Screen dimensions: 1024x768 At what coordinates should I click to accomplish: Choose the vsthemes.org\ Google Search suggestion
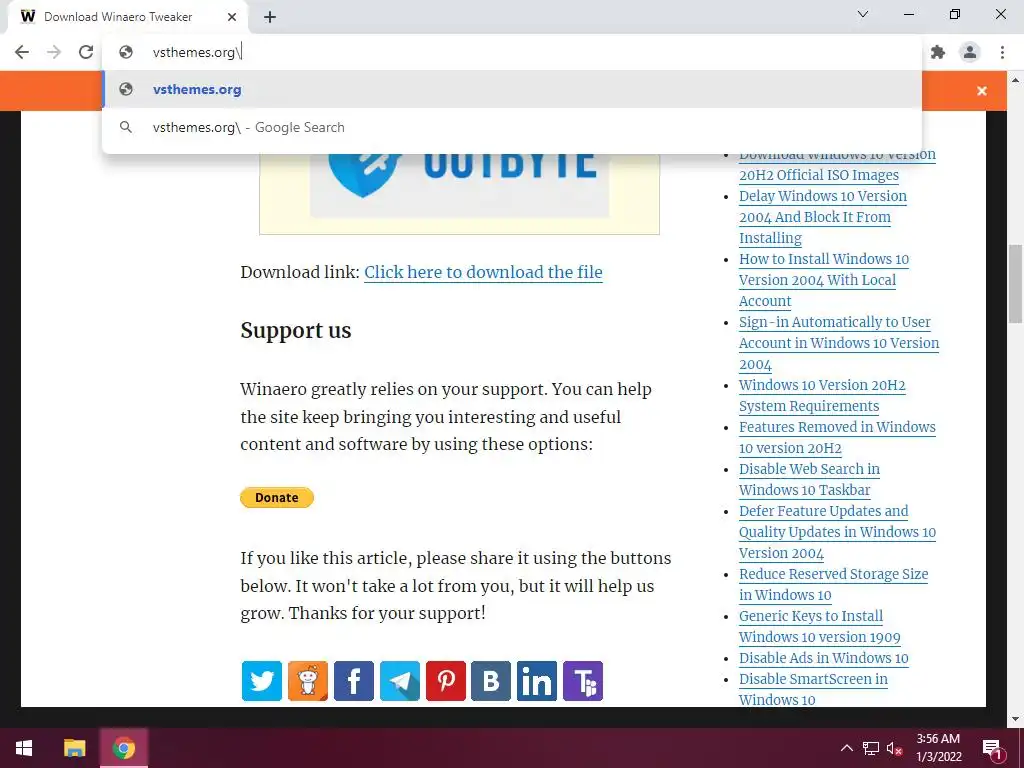(x=512, y=127)
